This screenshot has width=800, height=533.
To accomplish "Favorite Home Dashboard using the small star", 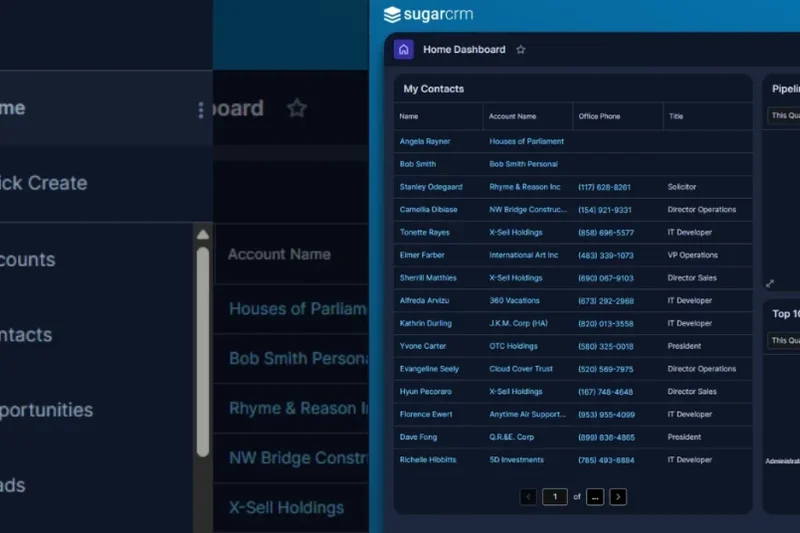I will (x=520, y=50).
